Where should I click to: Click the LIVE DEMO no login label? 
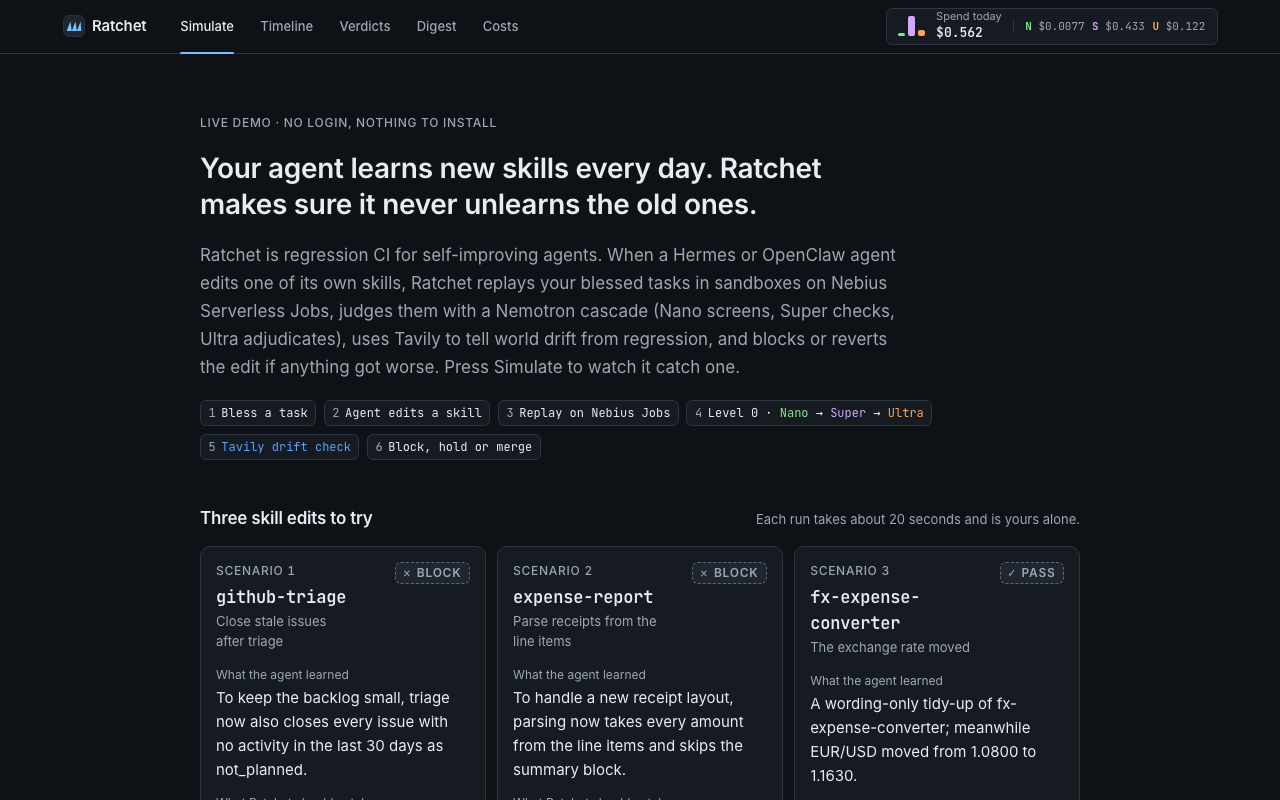(x=348, y=123)
